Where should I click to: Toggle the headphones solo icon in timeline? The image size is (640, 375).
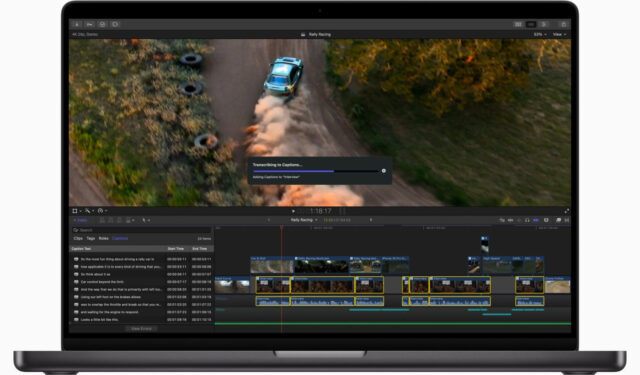pos(527,220)
